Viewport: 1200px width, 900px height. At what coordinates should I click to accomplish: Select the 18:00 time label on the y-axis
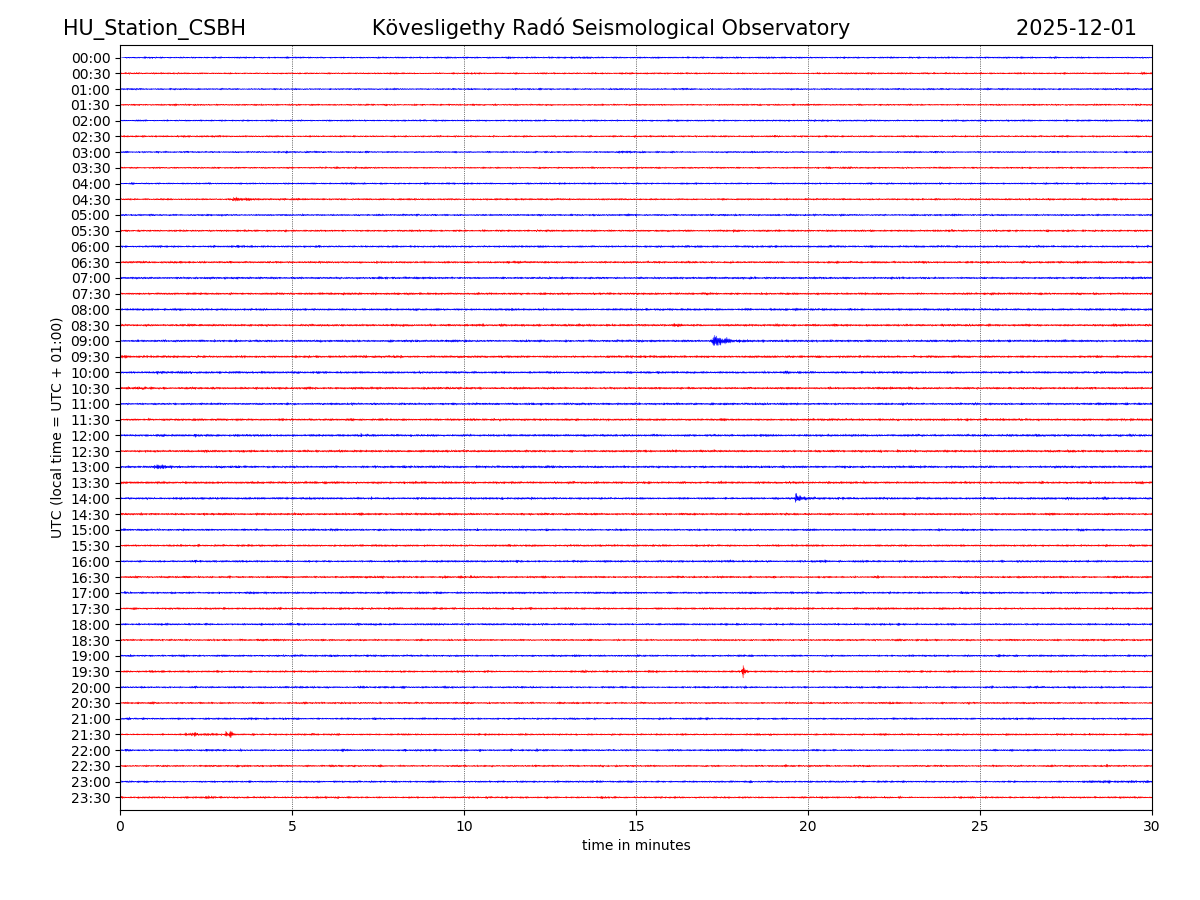click(x=90, y=625)
